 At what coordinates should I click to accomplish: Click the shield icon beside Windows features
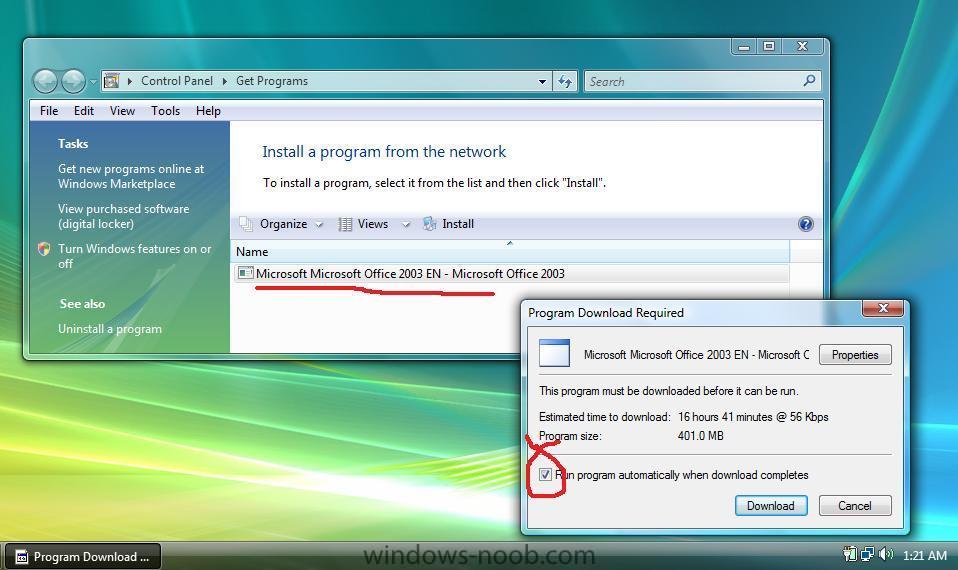(x=43, y=249)
